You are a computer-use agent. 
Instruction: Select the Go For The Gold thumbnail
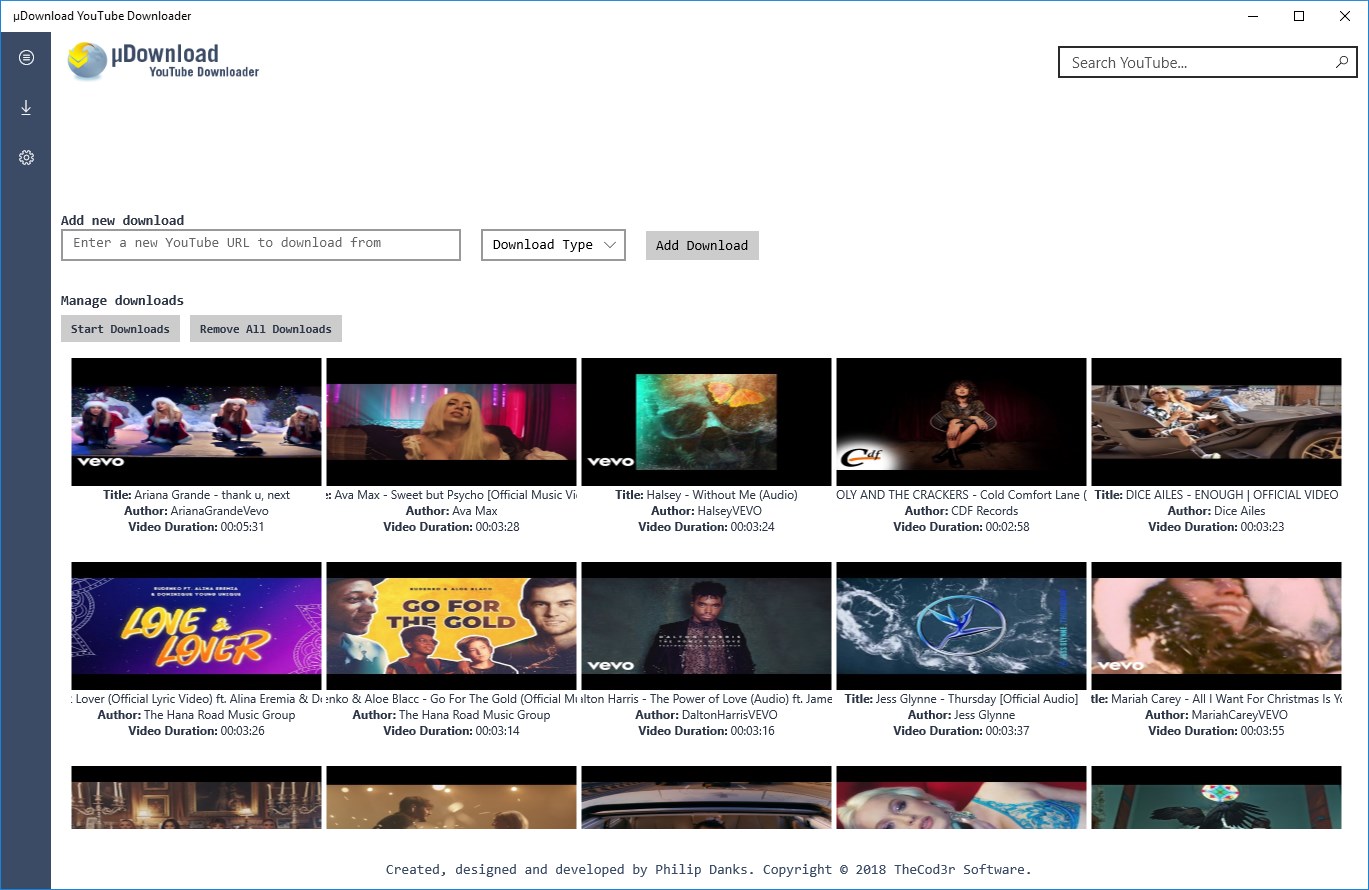tap(451, 626)
